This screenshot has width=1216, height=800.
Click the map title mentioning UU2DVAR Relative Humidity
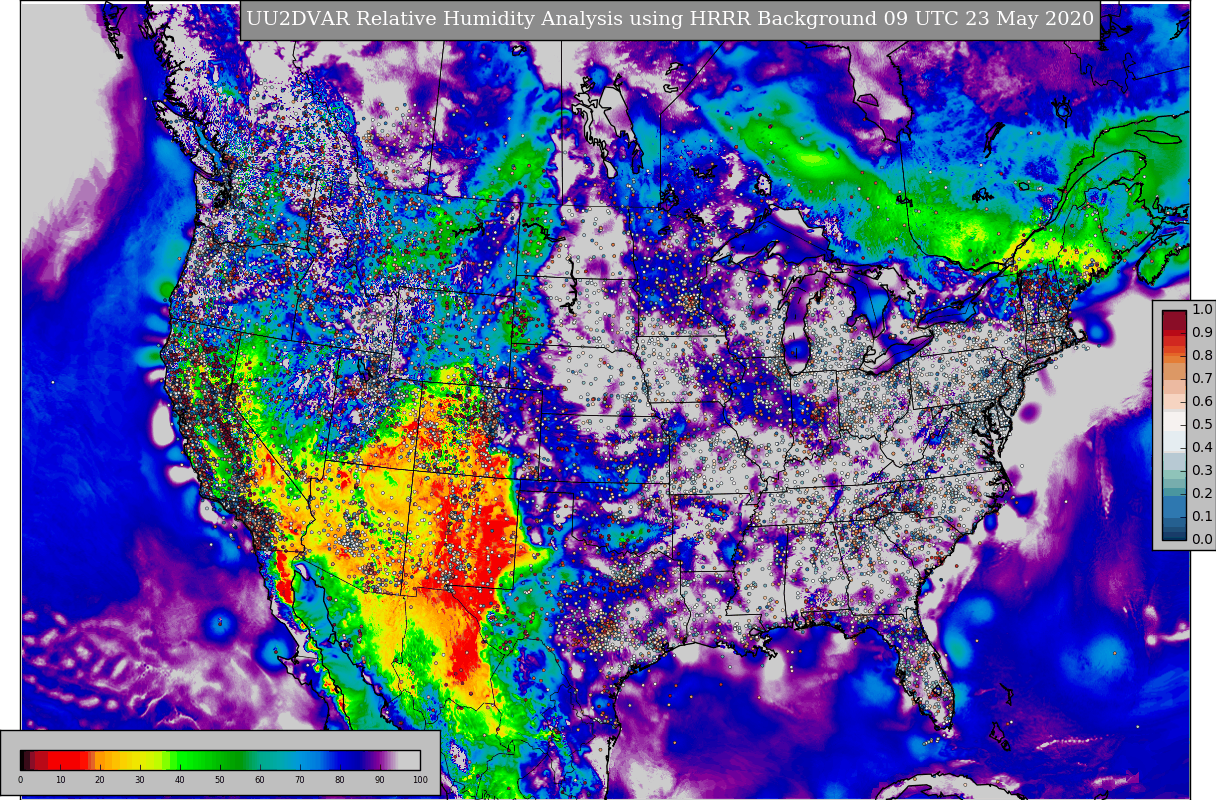(x=670, y=19)
